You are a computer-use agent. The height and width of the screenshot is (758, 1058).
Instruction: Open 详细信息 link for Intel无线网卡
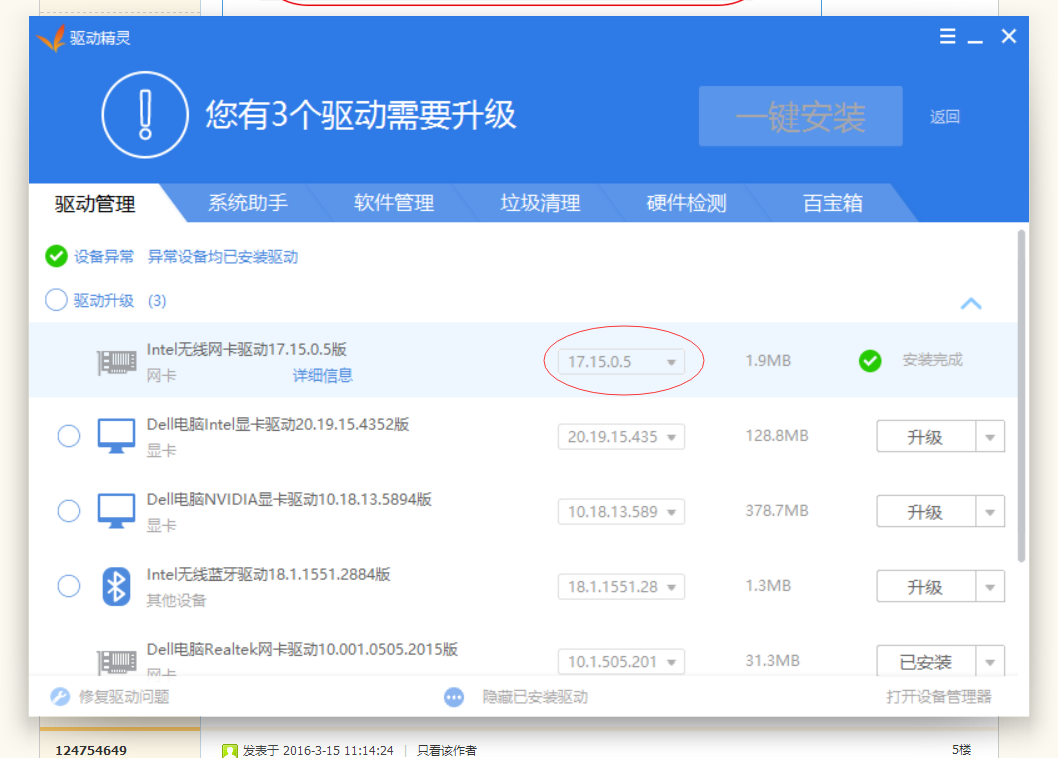323,375
